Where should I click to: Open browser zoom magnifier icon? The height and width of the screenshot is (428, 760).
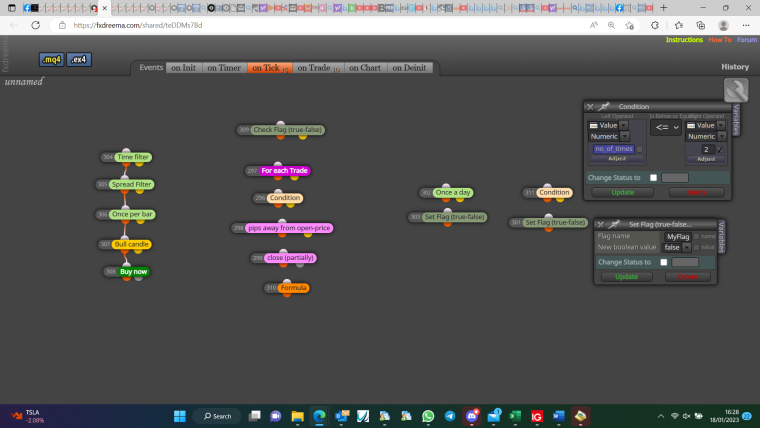(611, 25)
